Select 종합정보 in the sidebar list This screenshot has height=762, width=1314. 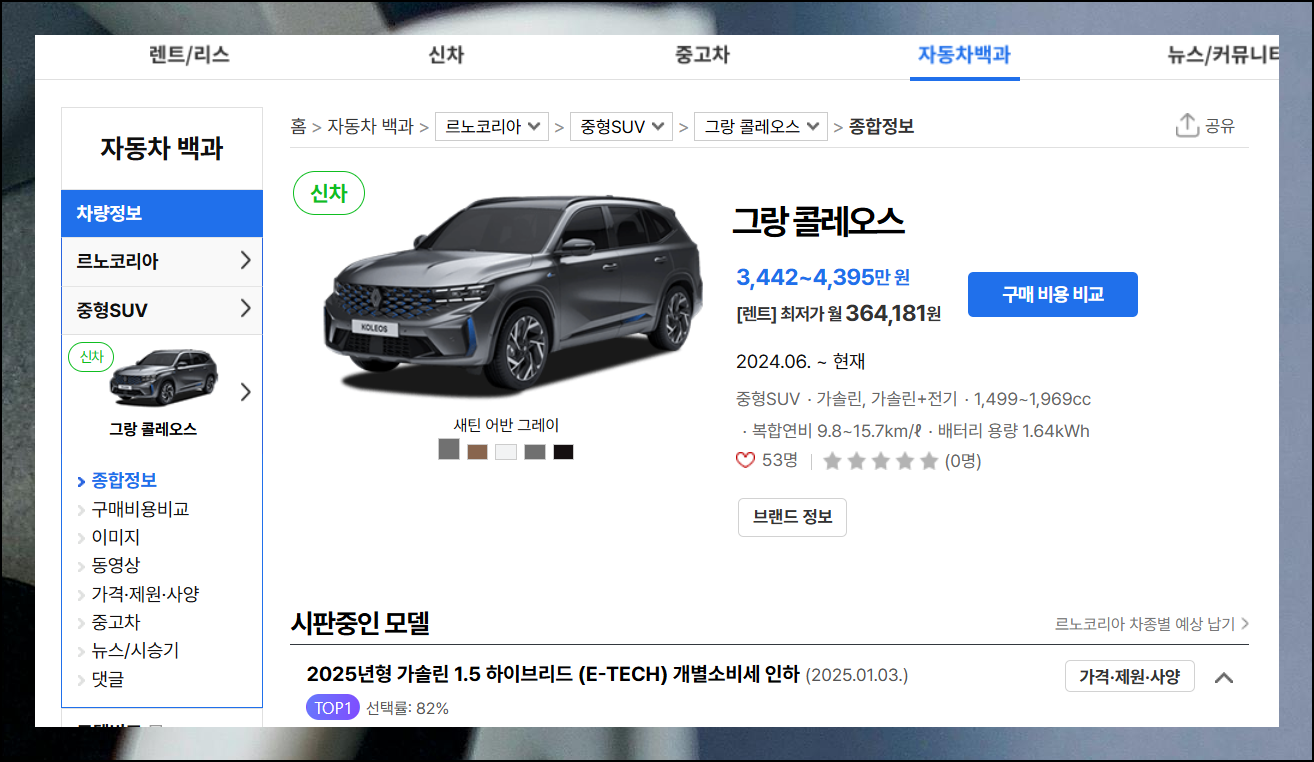coord(124,481)
